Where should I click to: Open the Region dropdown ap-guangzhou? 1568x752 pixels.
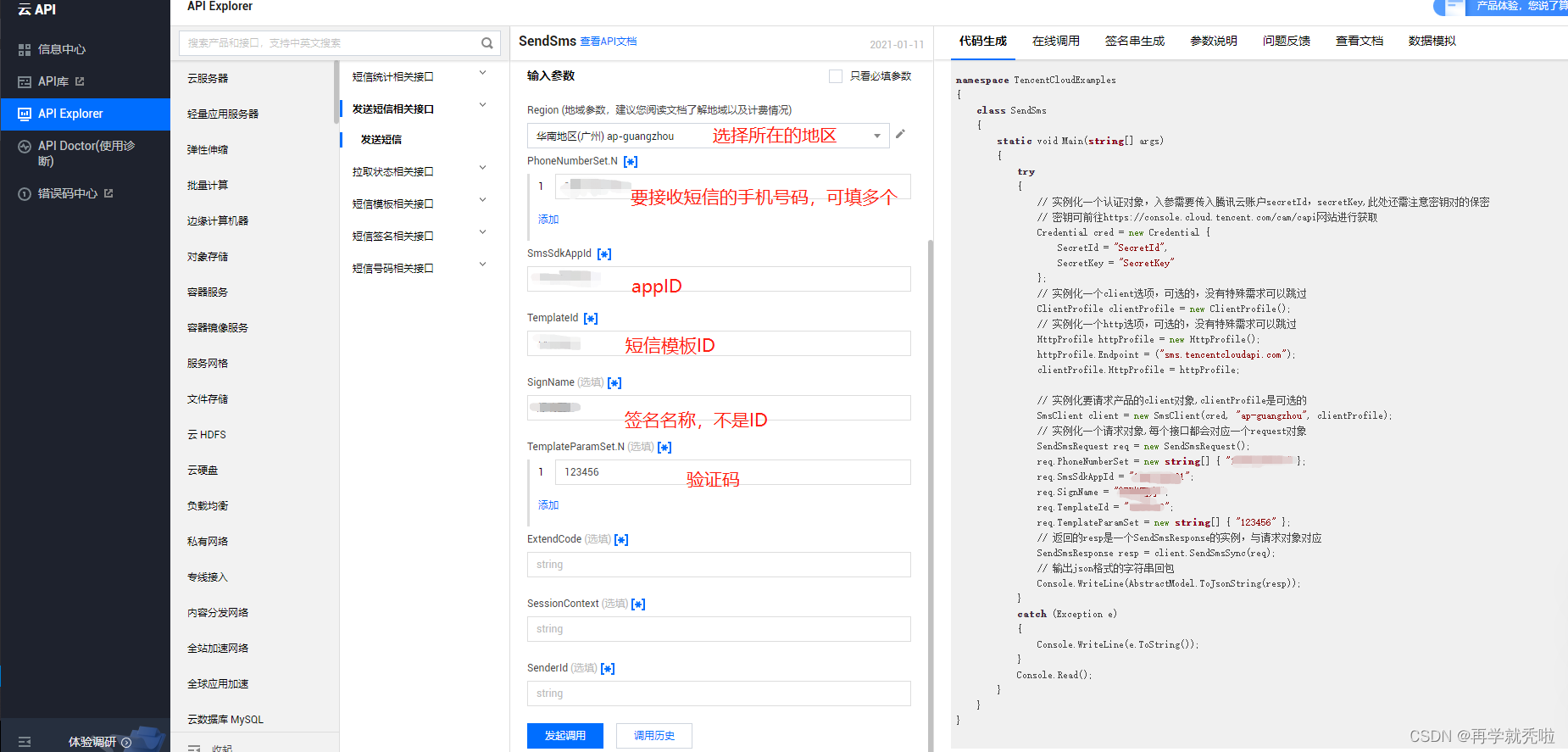pyautogui.click(x=708, y=136)
